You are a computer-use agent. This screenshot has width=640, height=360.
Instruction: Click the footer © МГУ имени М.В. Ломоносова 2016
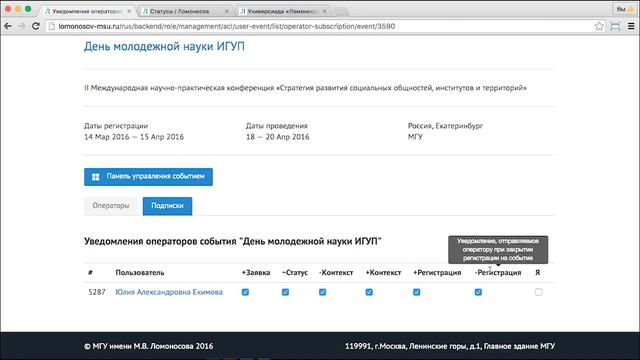pos(149,346)
